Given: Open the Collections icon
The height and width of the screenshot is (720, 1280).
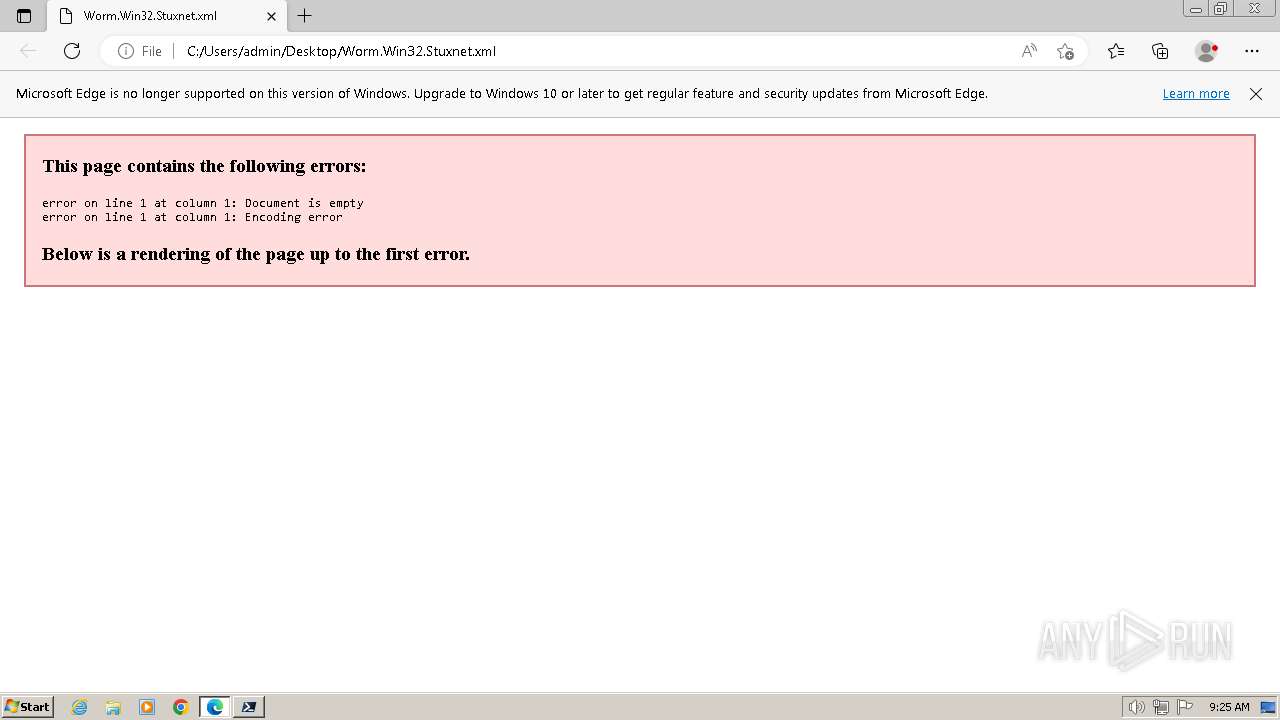Looking at the screenshot, I should point(1160,51).
